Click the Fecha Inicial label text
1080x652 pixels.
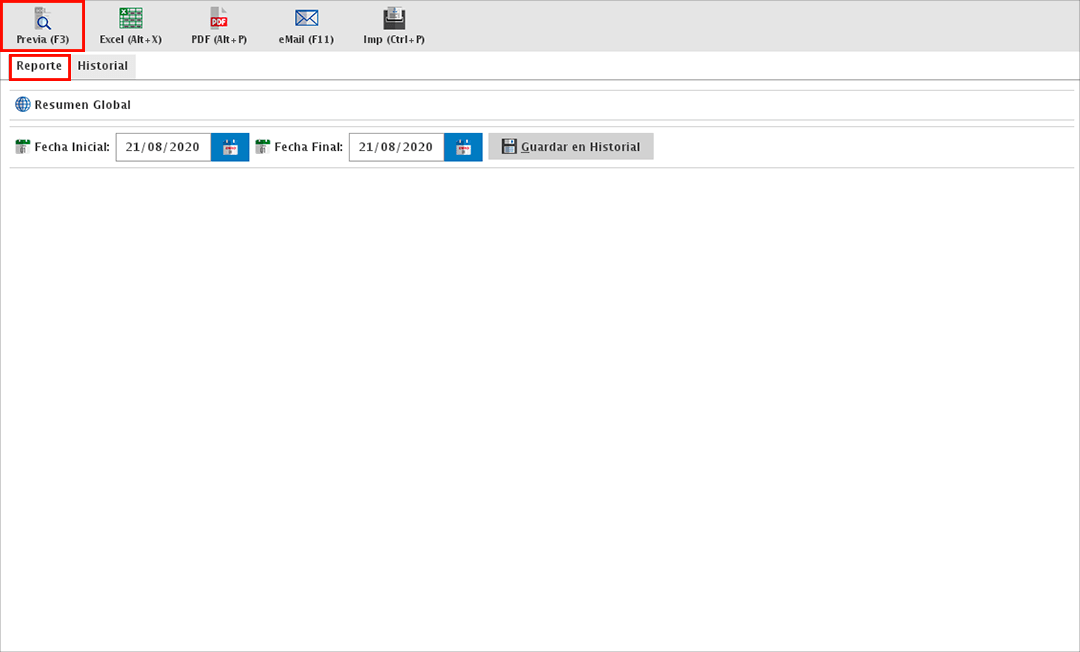point(72,147)
